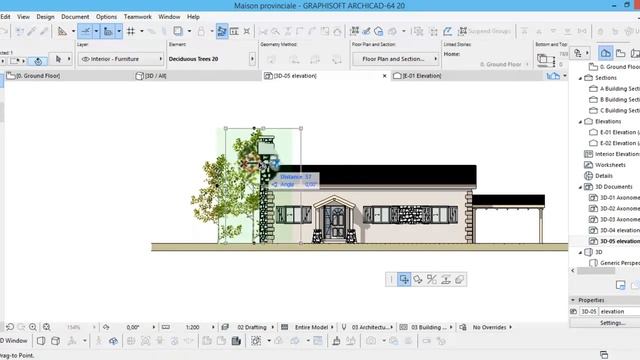Select the View Map navigator icon
This screenshot has width=640, height=360.
[x=620, y=53]
